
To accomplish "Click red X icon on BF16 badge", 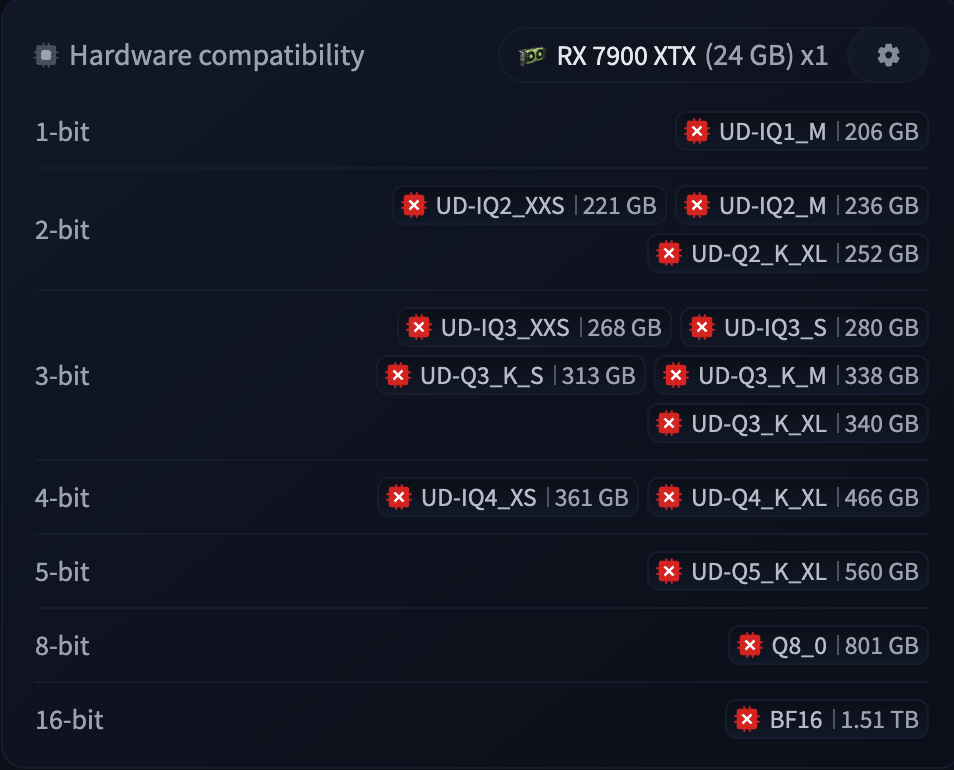I will click(x=747, y=720).
